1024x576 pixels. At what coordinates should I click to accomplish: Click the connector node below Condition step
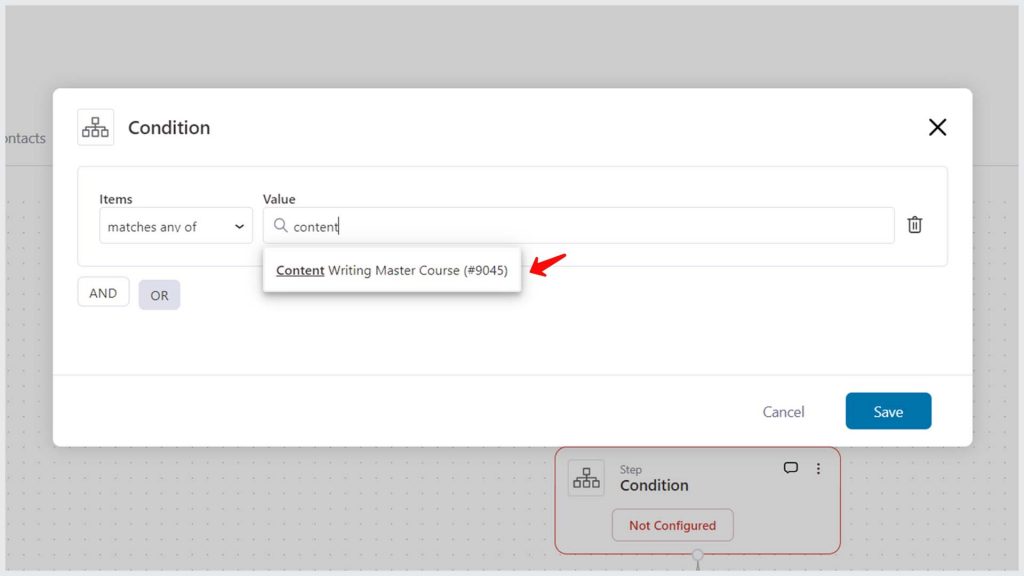(697, 556)
